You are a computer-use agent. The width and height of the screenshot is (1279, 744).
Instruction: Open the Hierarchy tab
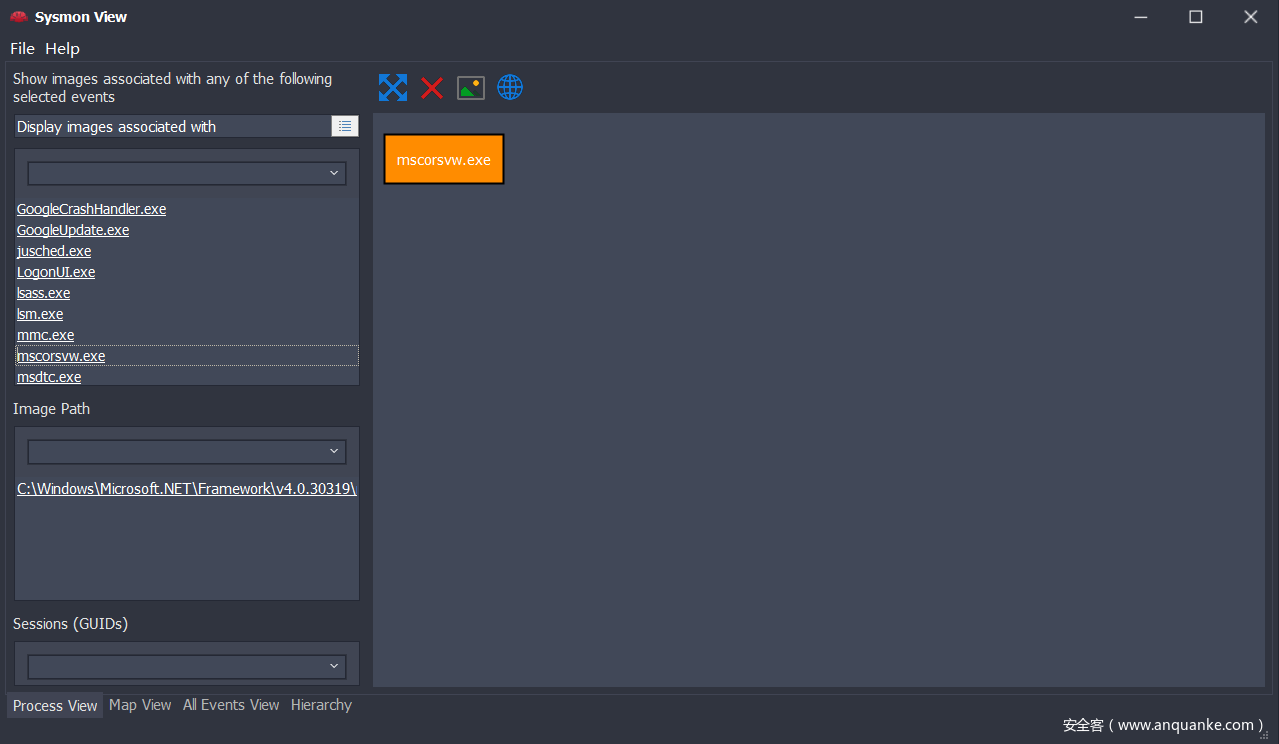[x=321, y=705]
